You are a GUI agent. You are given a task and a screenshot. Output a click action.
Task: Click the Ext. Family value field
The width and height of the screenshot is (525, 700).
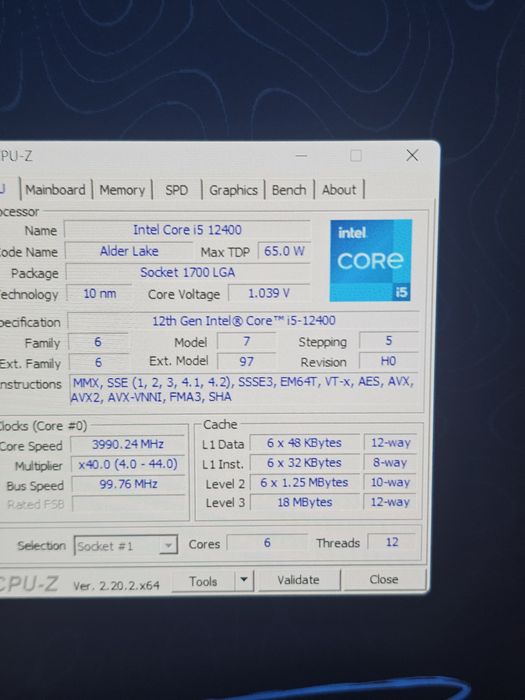(x=98, y=362)
